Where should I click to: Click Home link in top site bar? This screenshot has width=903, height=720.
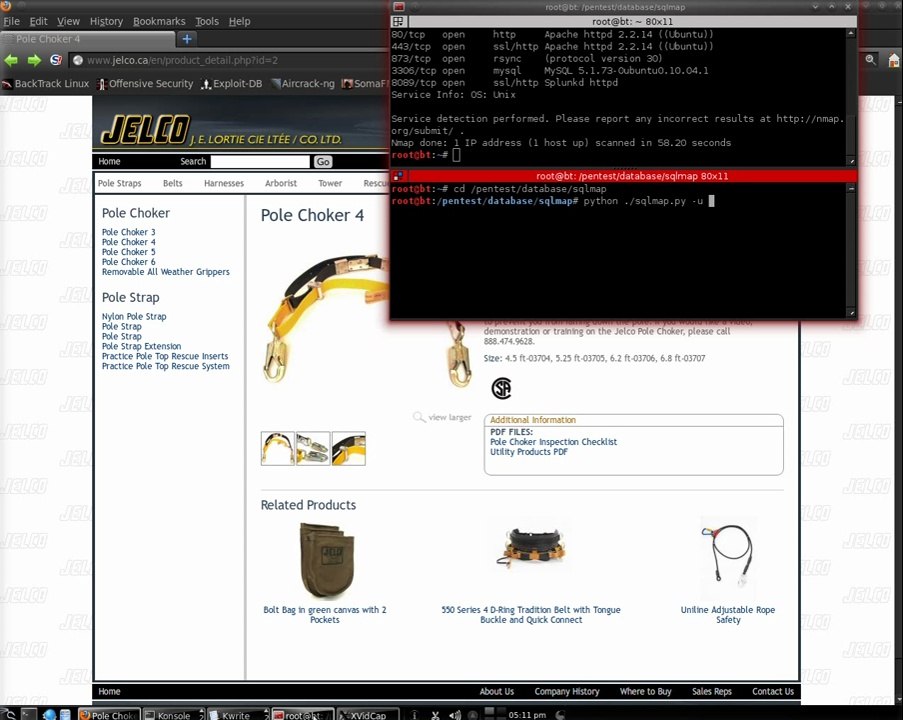tap(109, 161)
